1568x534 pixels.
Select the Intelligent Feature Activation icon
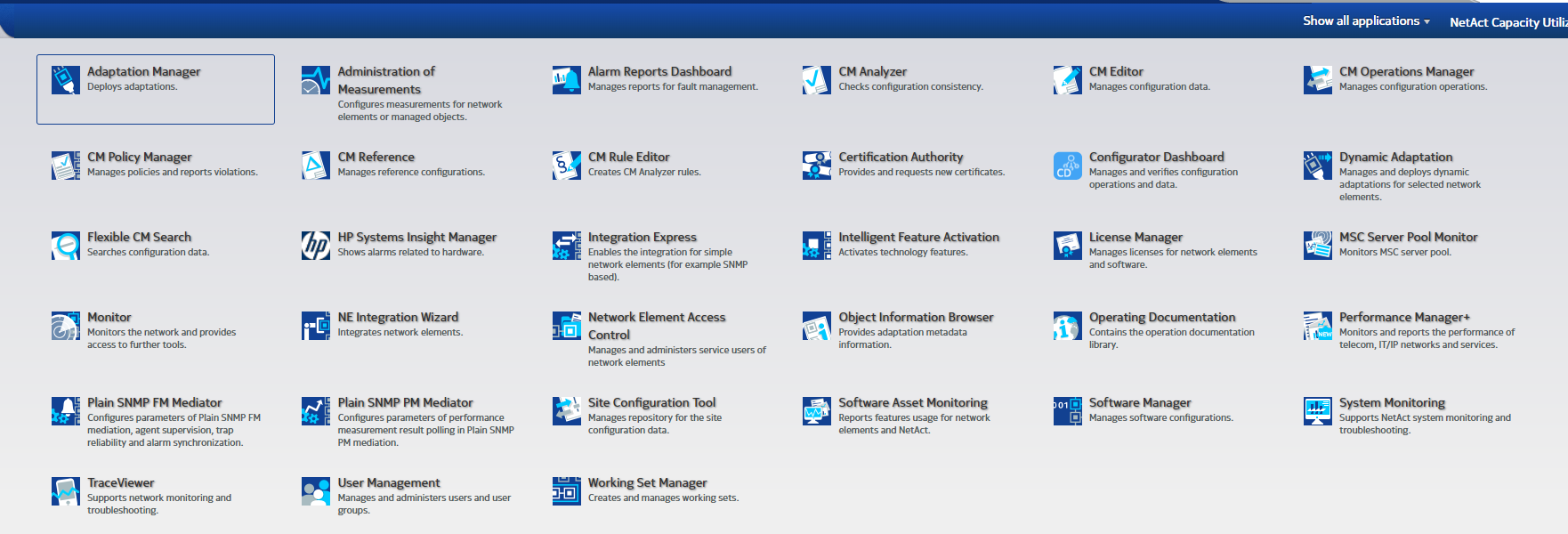[817, 246]
